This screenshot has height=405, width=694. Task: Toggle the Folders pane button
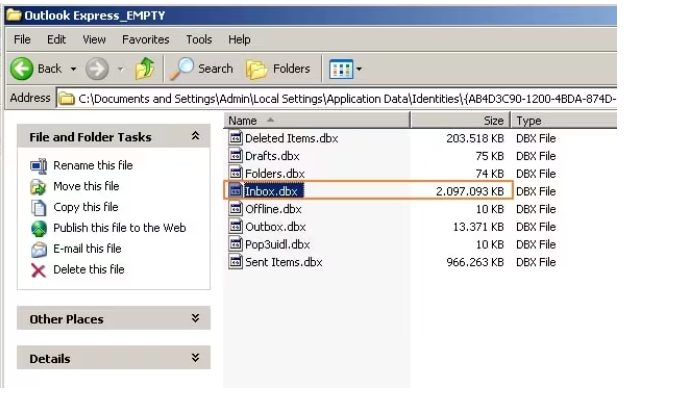(278, 69)
